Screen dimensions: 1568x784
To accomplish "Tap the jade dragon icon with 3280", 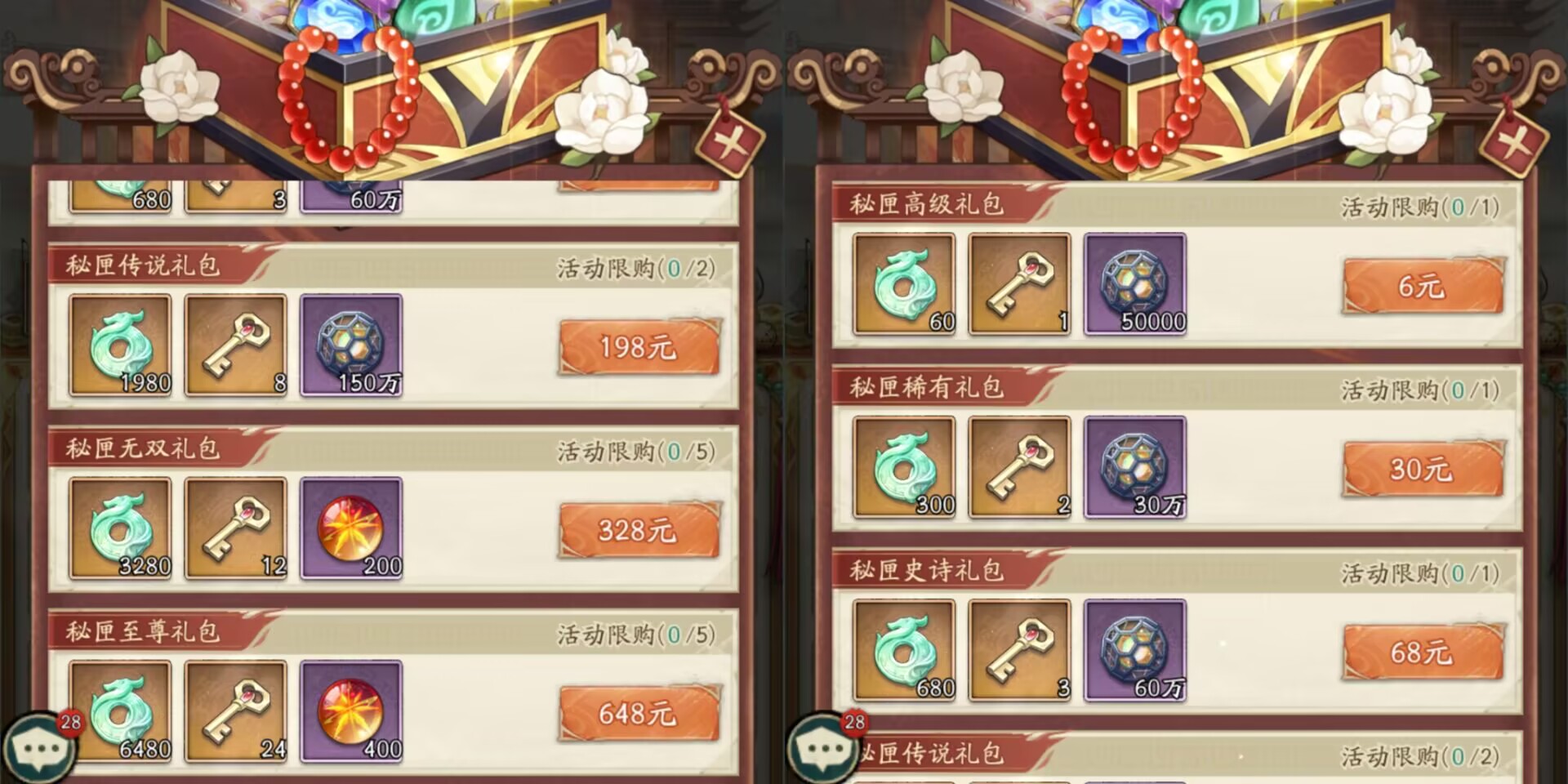I will click(121, 528).
